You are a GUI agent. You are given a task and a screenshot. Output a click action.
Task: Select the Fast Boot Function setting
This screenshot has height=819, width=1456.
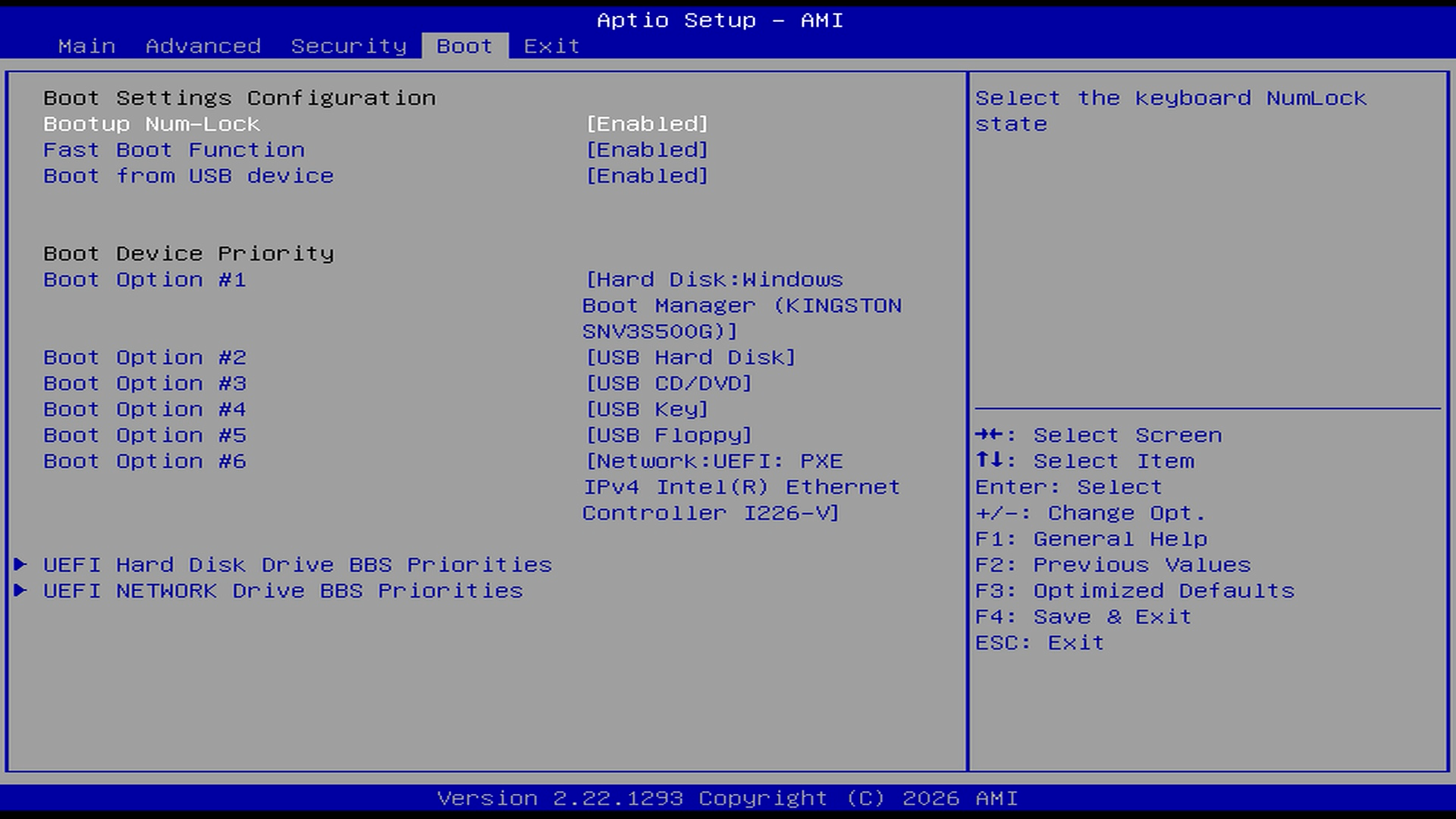tap(174, 149)
